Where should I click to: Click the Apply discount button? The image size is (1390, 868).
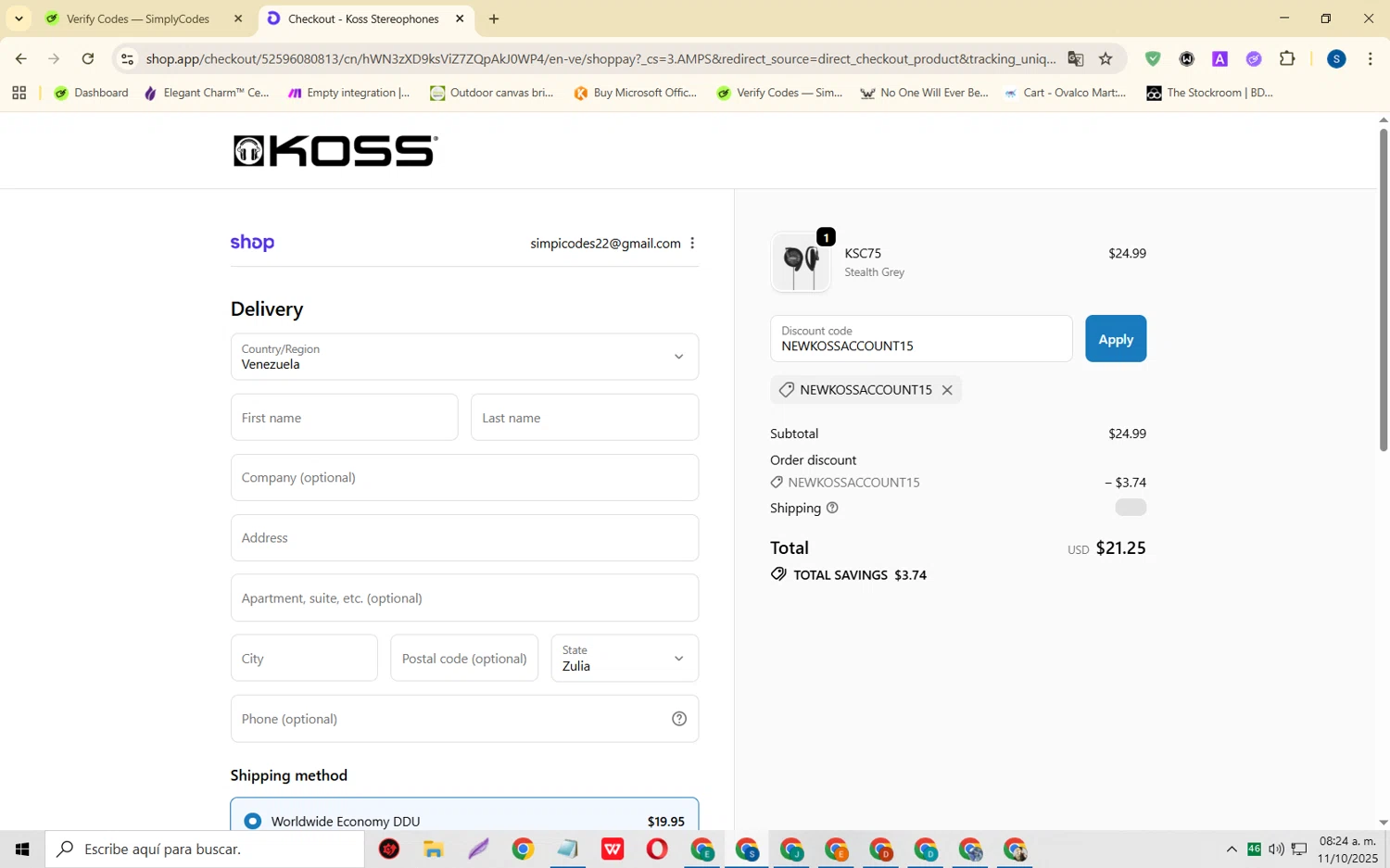(x=1116, y=339)
